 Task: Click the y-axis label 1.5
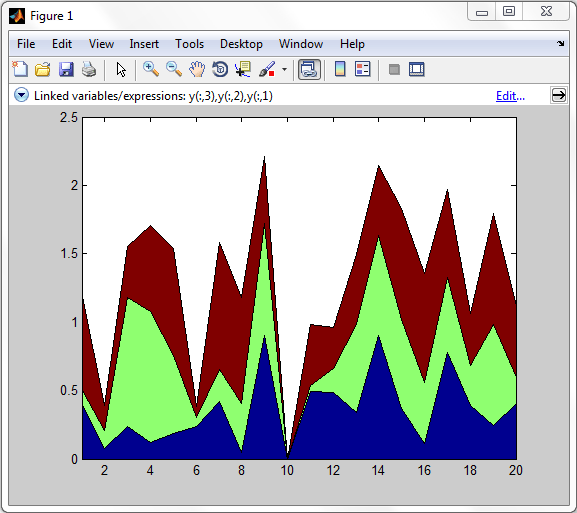pos(69,254)
